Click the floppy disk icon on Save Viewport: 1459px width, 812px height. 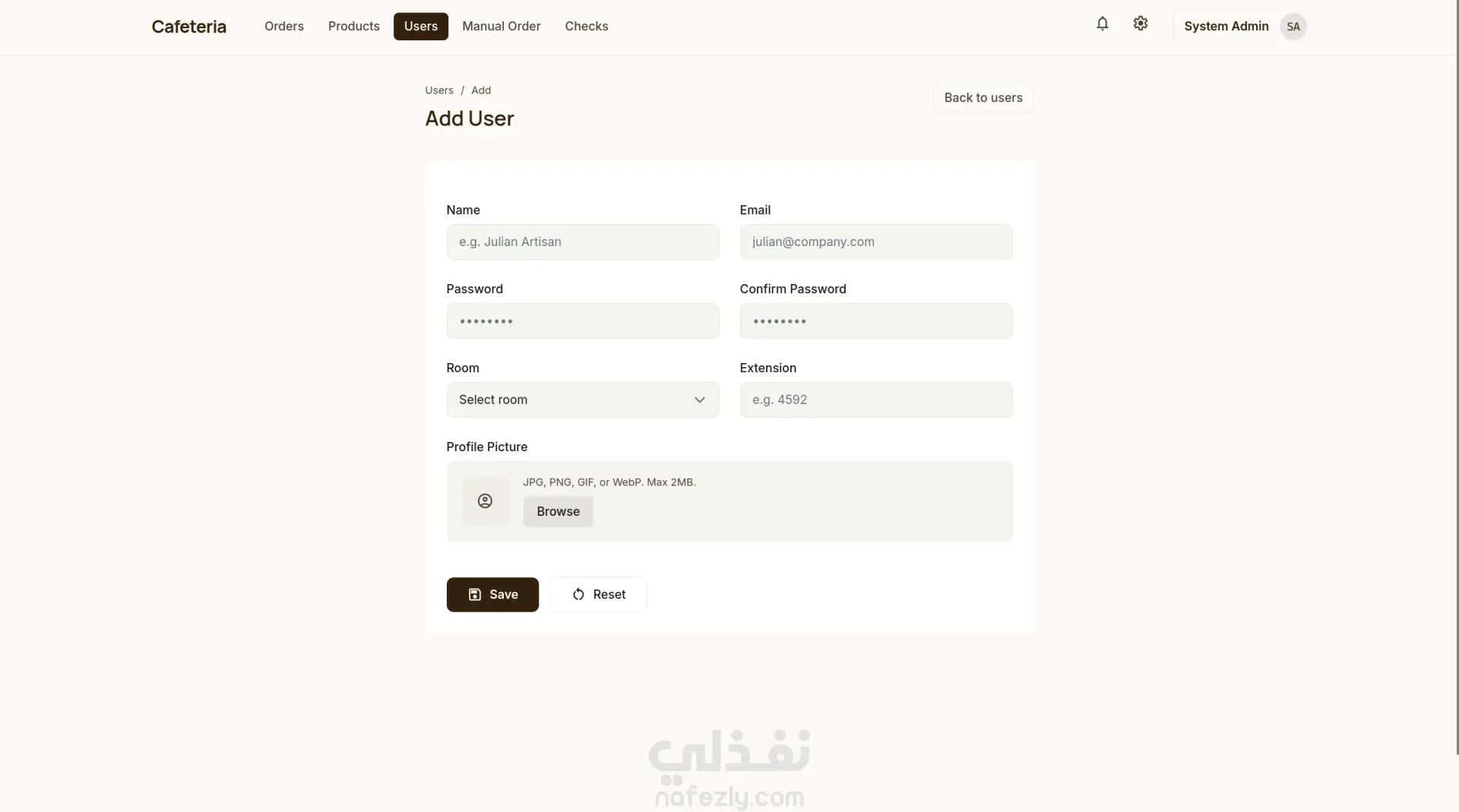[475, 595]
